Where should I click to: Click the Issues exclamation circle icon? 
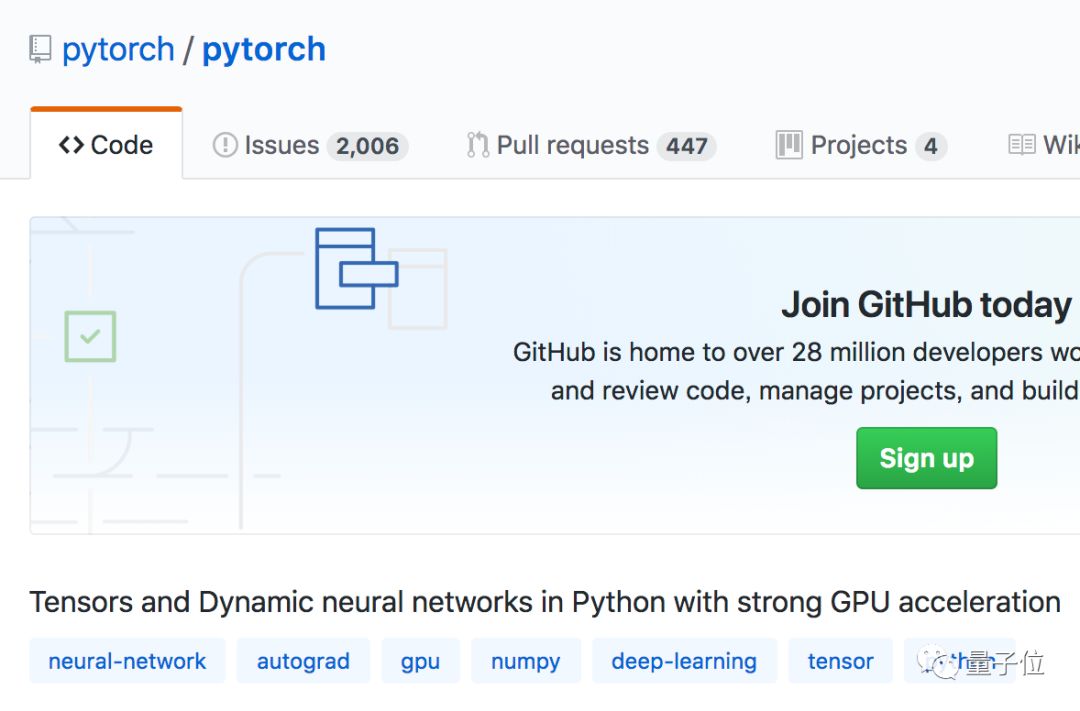(x=225, y=145)
